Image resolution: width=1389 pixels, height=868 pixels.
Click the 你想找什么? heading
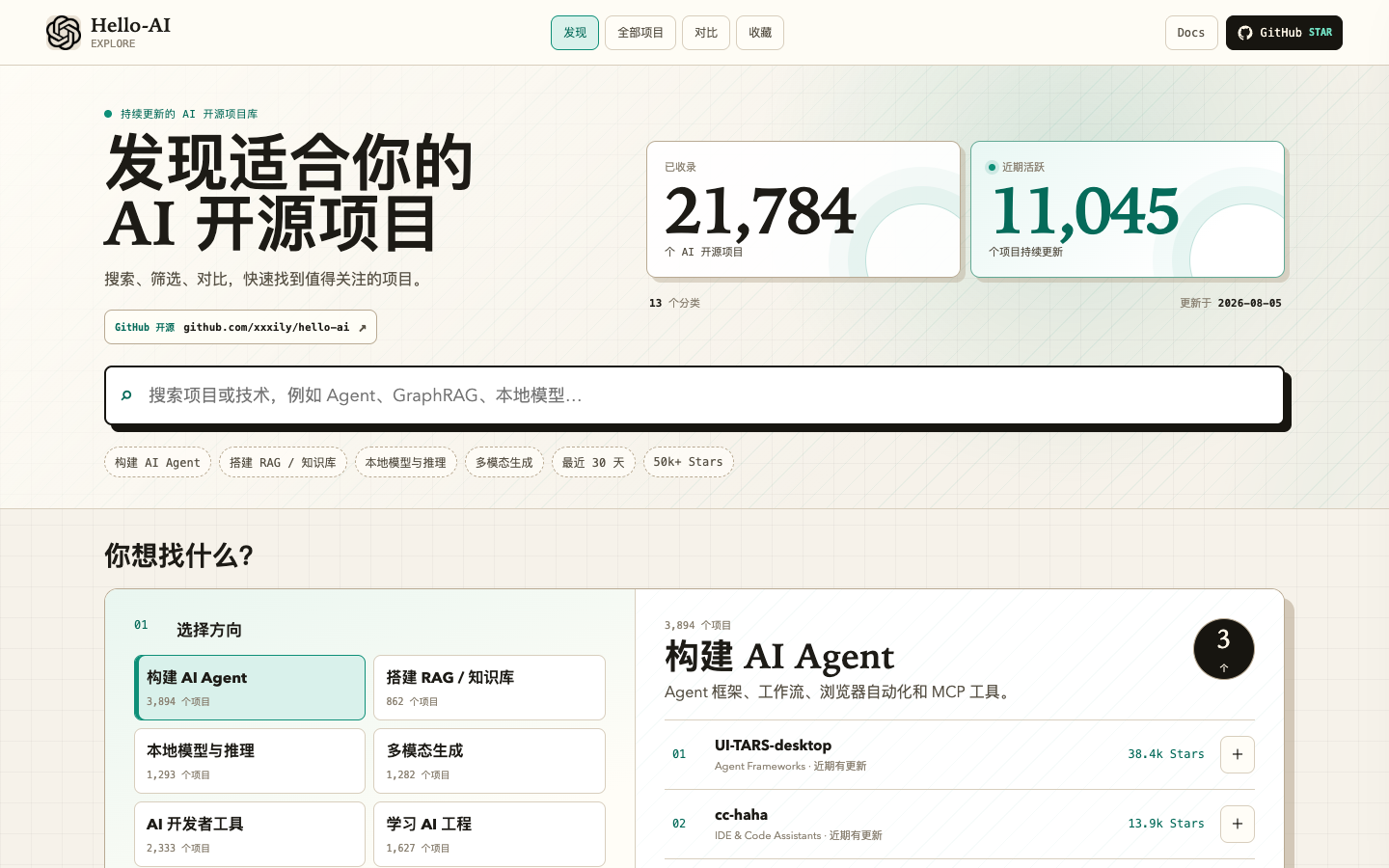coord(179,556)
